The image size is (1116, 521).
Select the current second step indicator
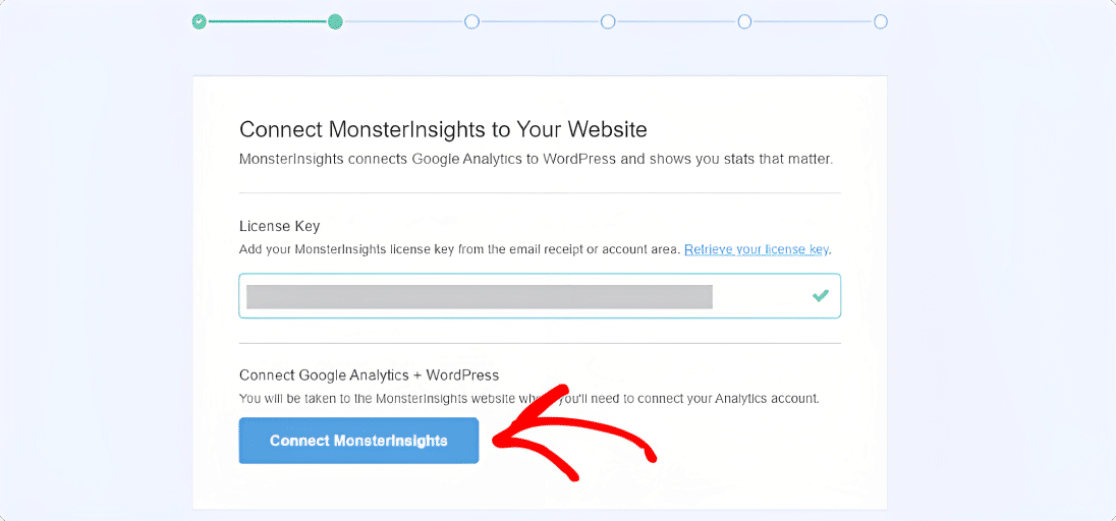pos(335,22)
